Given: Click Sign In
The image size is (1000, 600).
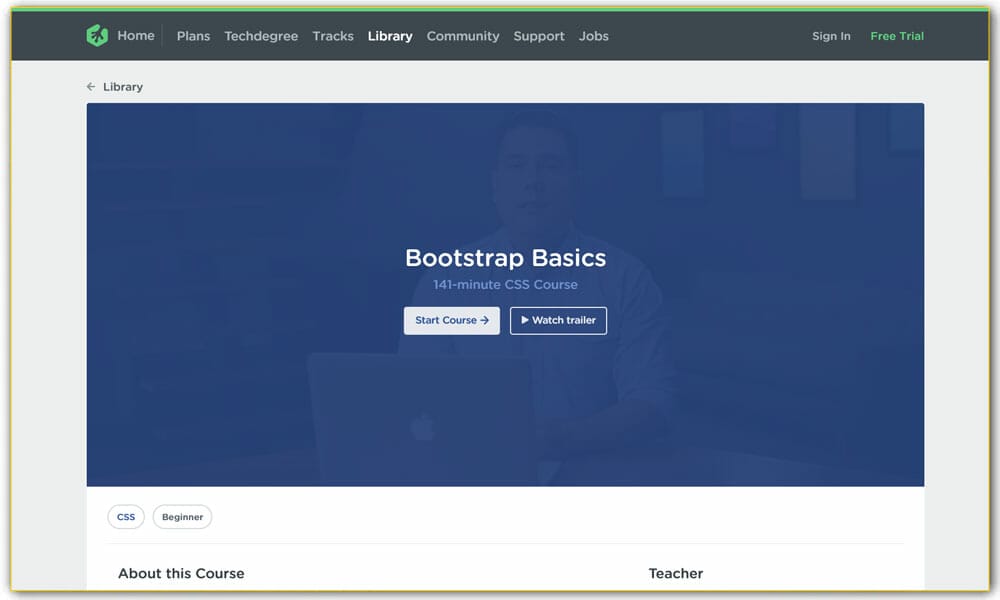Looking at the screenshot, I should pyautogui.click(x=831, y=36).
